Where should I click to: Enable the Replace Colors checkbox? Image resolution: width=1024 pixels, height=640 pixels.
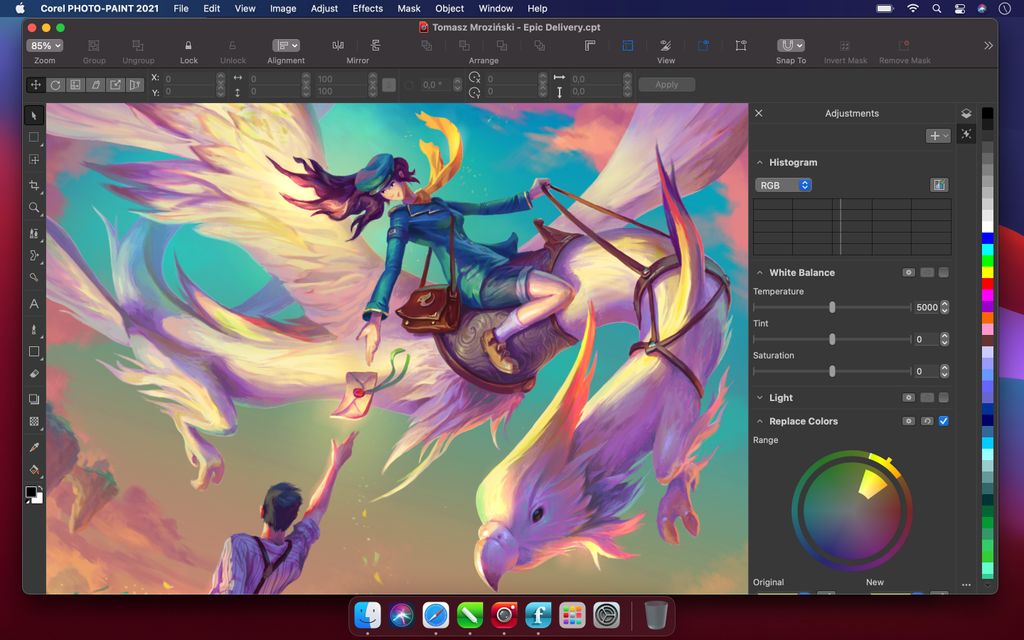[x=942, y=420]
